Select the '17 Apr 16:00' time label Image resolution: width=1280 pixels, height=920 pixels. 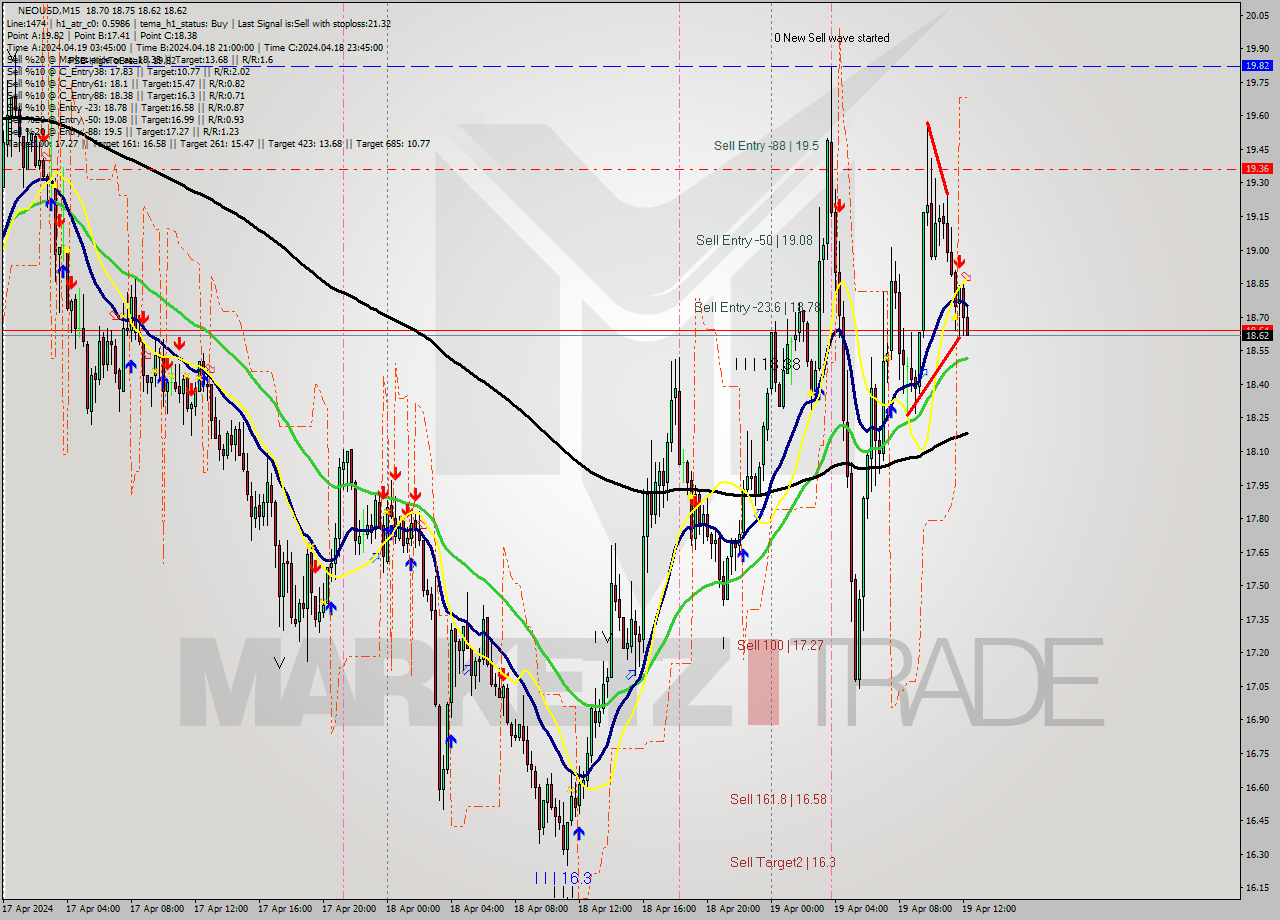click(286, 909)
